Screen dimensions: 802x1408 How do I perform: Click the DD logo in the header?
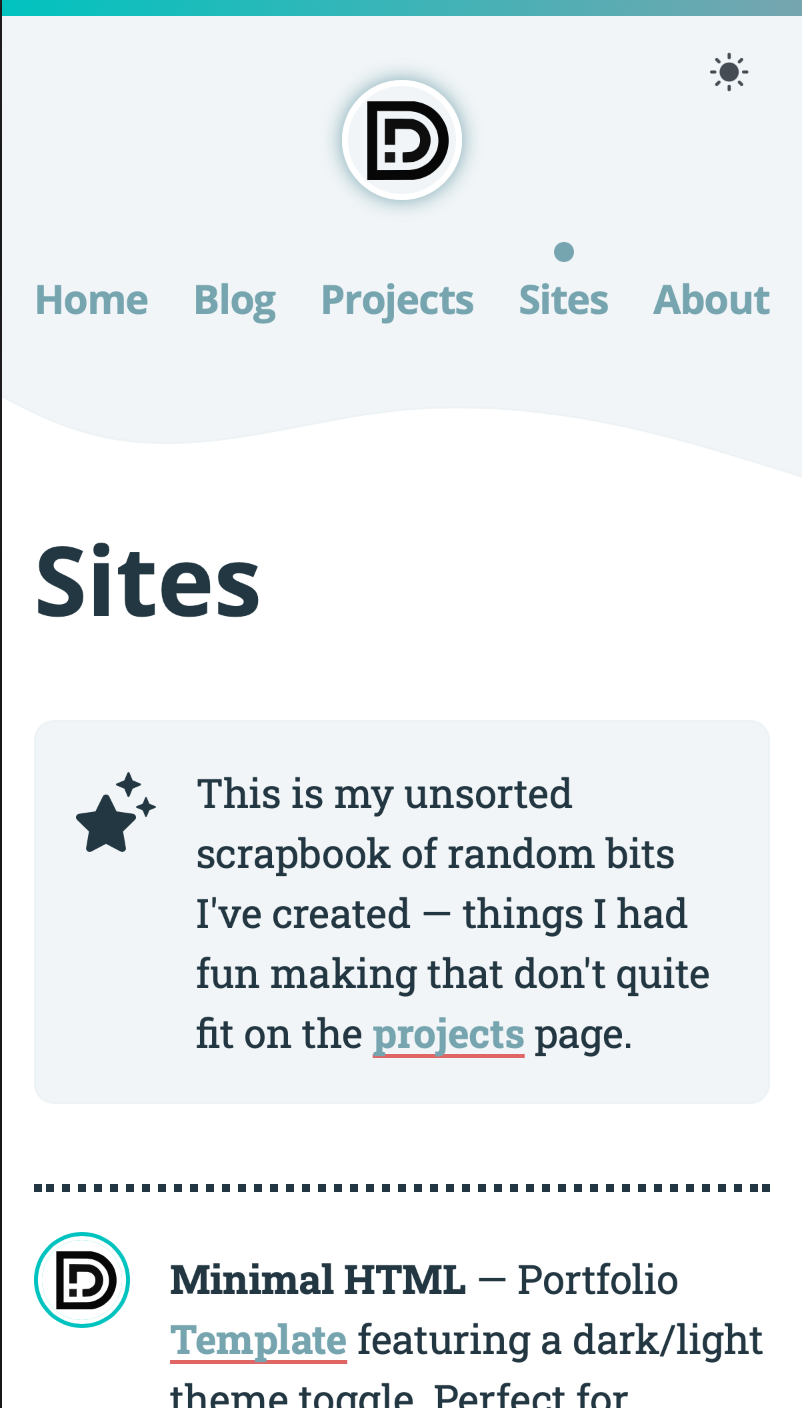click(x=402, y=140)
